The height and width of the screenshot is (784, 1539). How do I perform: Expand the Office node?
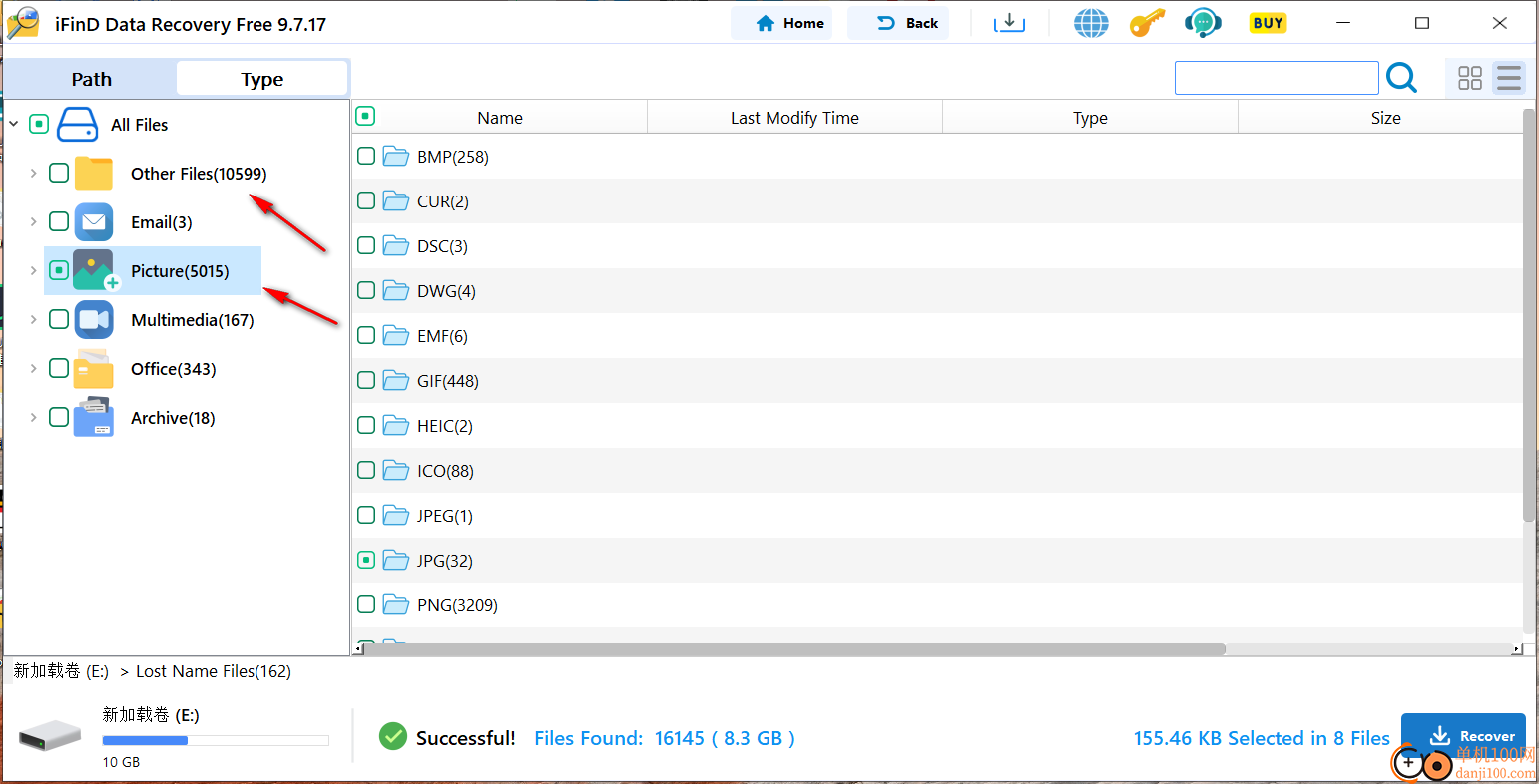click(x=33, y=368)
